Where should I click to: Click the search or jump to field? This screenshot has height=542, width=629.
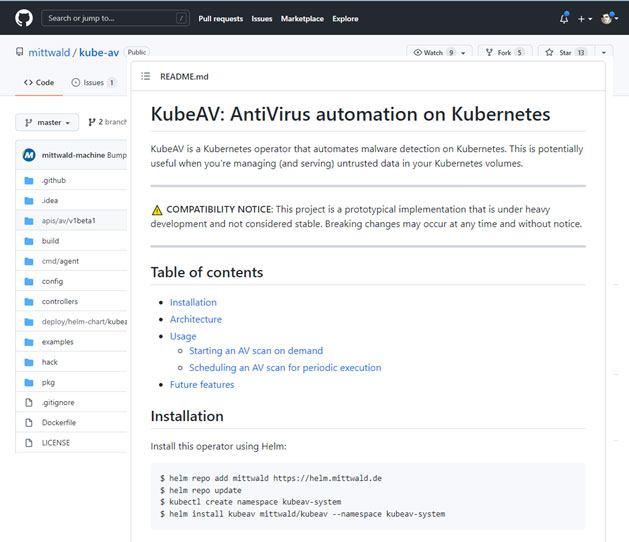116,18
